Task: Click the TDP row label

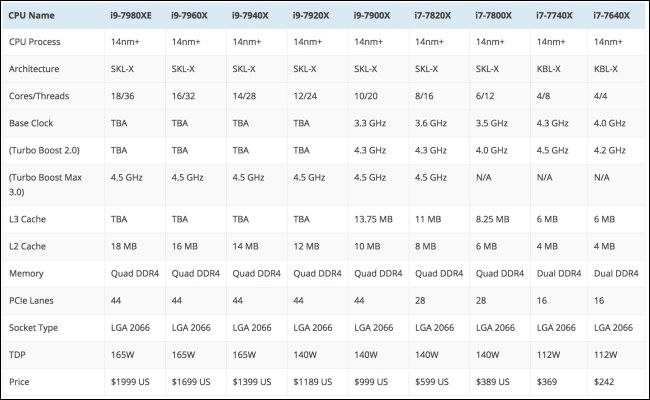Action: (17, 354)
